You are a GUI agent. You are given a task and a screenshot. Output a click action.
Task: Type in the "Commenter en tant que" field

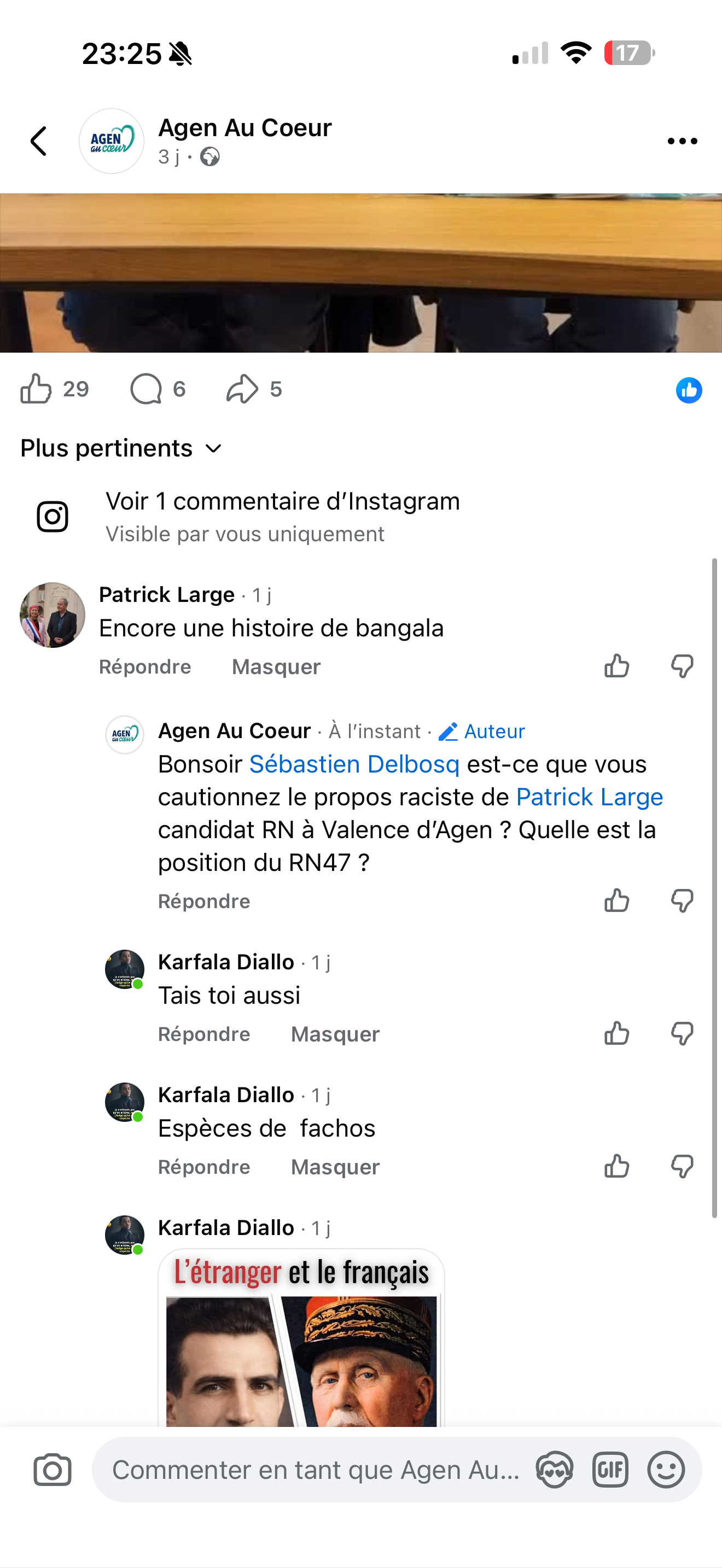316,1471
